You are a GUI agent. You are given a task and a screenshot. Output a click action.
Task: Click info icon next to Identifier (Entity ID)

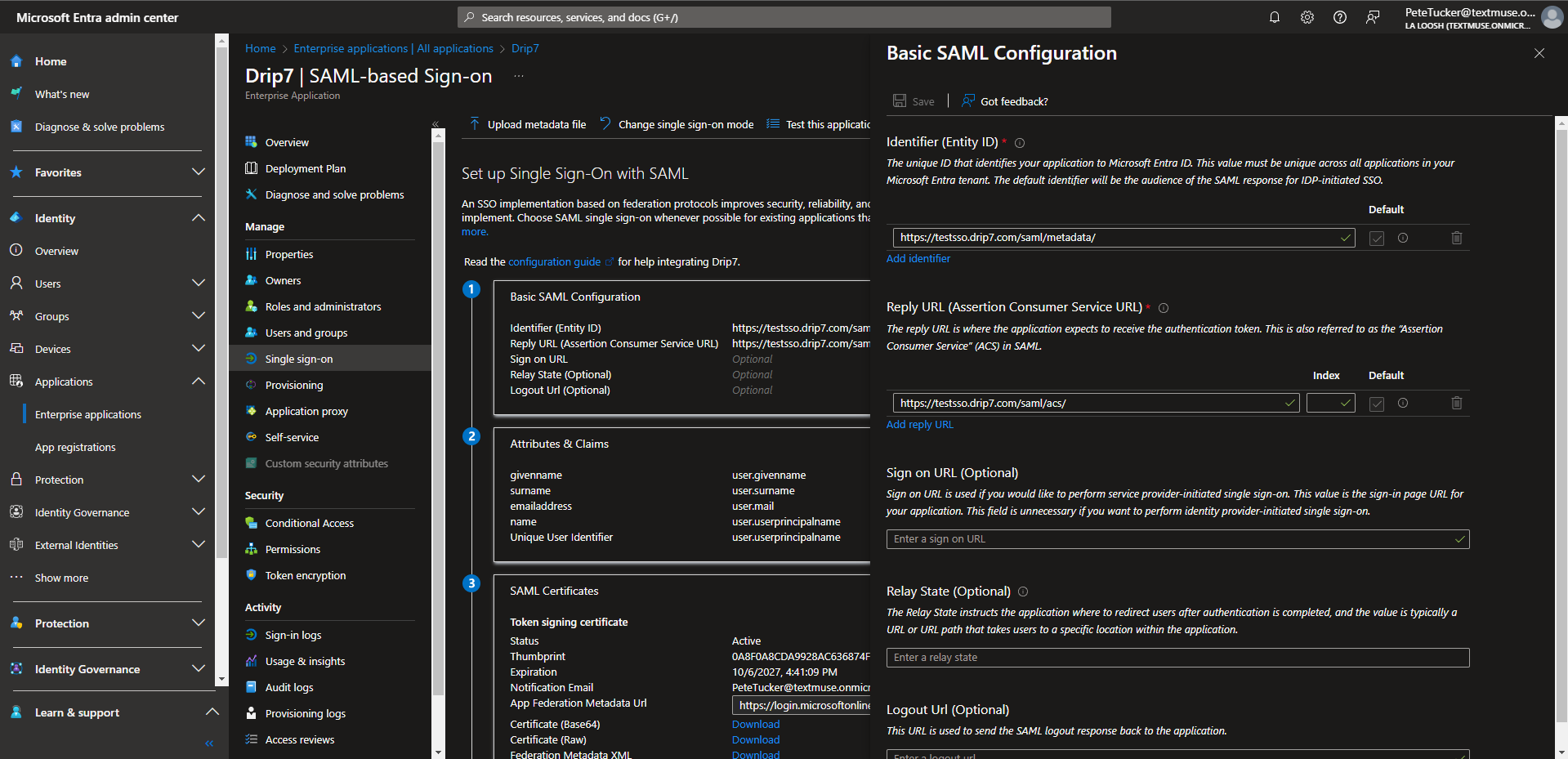click(x=1020, y=143)
